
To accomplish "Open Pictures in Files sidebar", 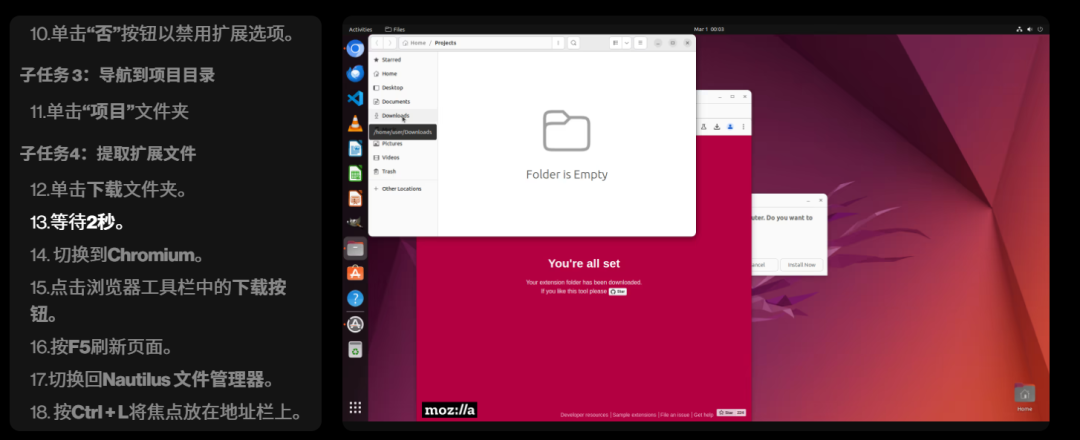I will [403, 143].
